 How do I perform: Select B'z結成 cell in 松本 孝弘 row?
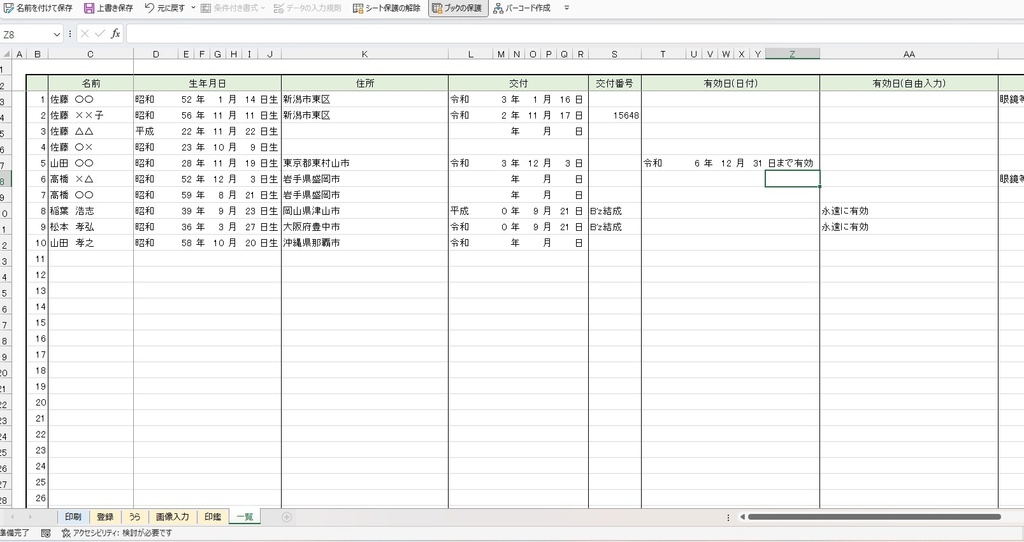pyautogui.click(x=615, y=227)
